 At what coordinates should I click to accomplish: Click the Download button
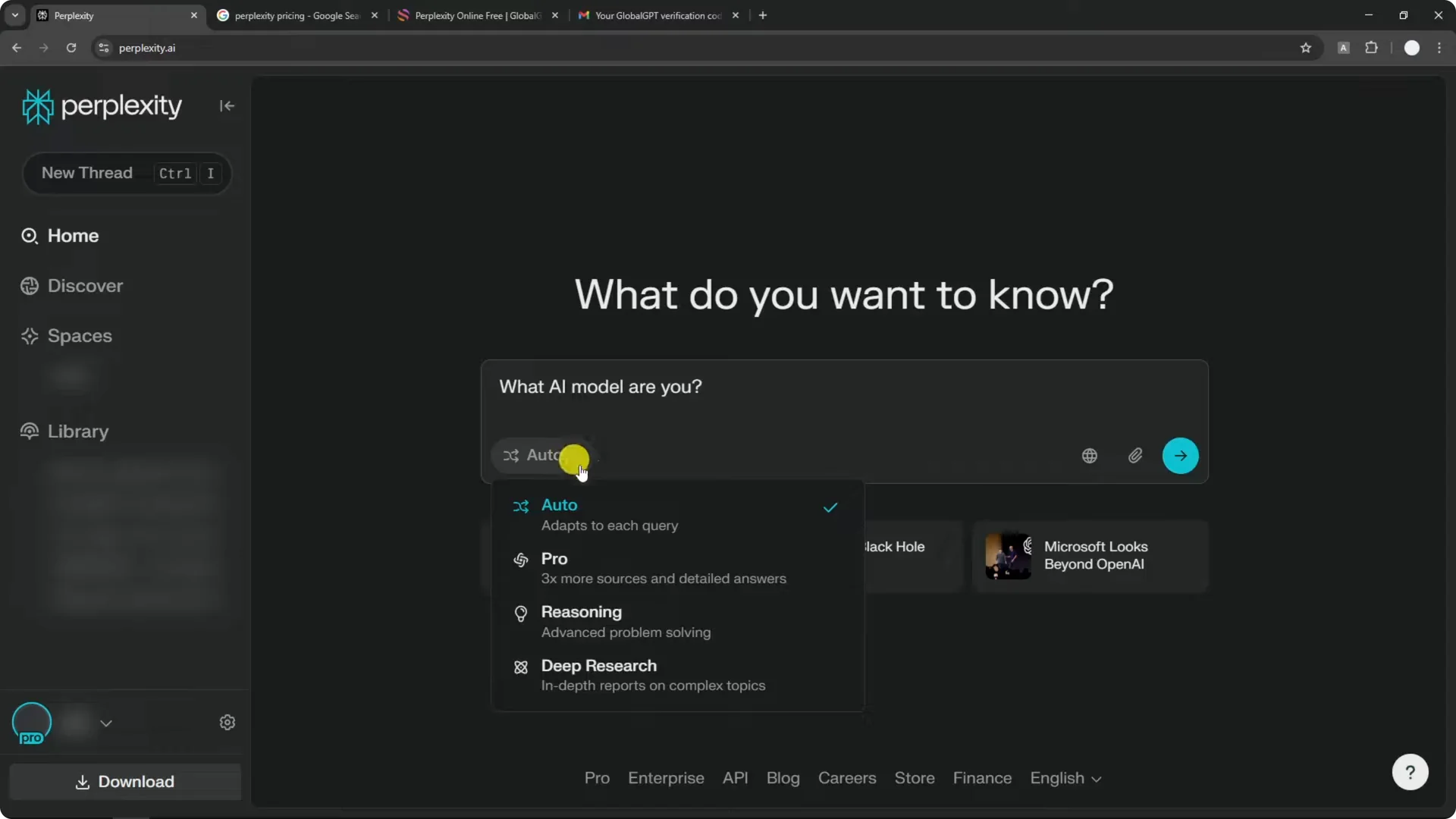click(124, 782)
